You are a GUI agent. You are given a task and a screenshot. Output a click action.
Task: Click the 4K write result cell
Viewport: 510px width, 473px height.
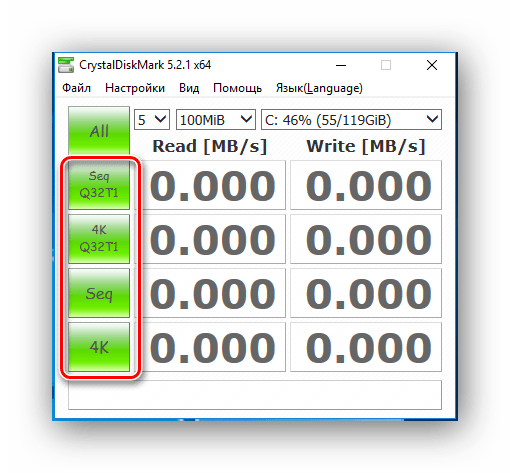(x=366, y=347)
